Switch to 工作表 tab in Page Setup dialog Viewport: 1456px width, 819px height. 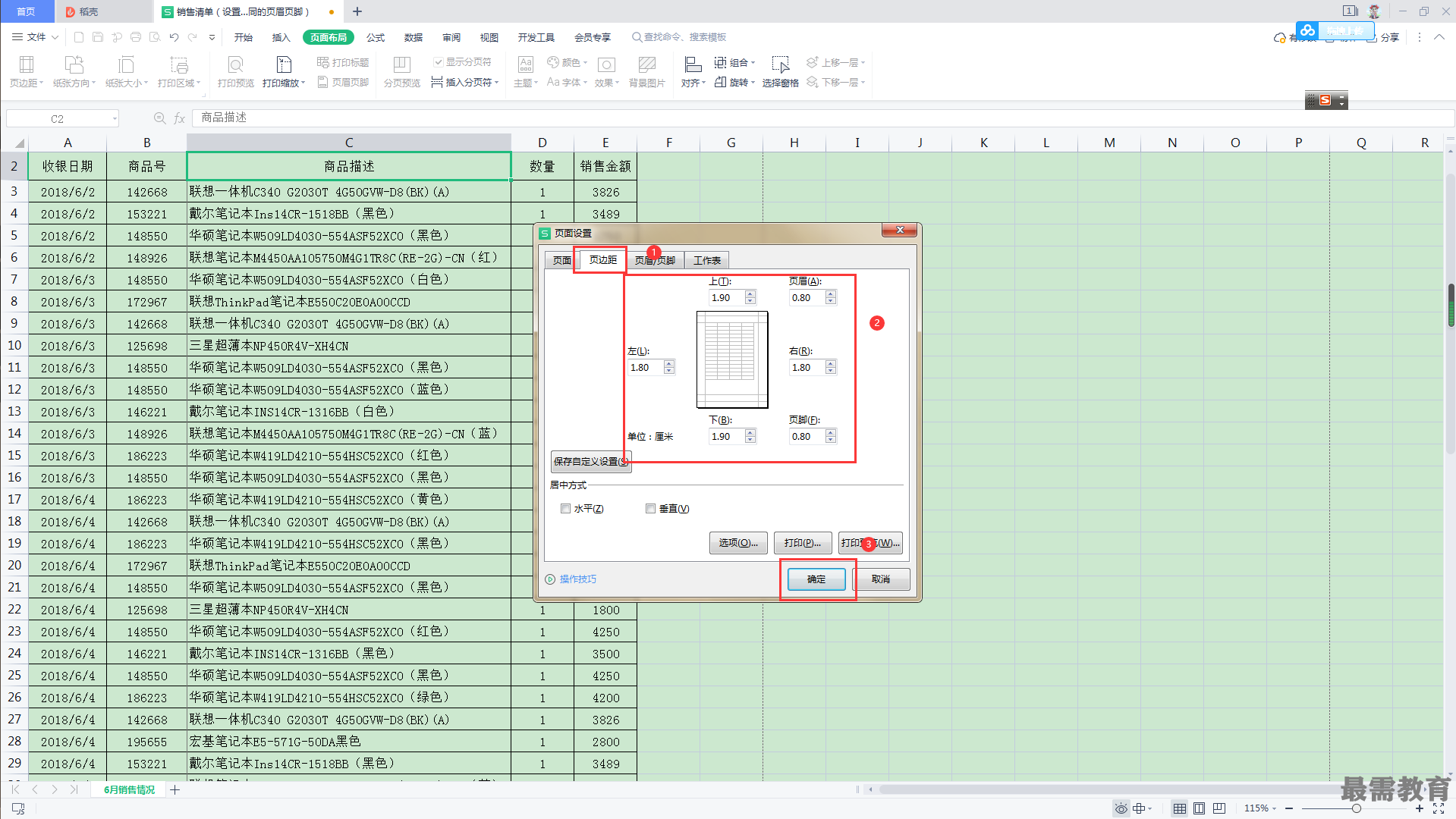click(707, 260)
